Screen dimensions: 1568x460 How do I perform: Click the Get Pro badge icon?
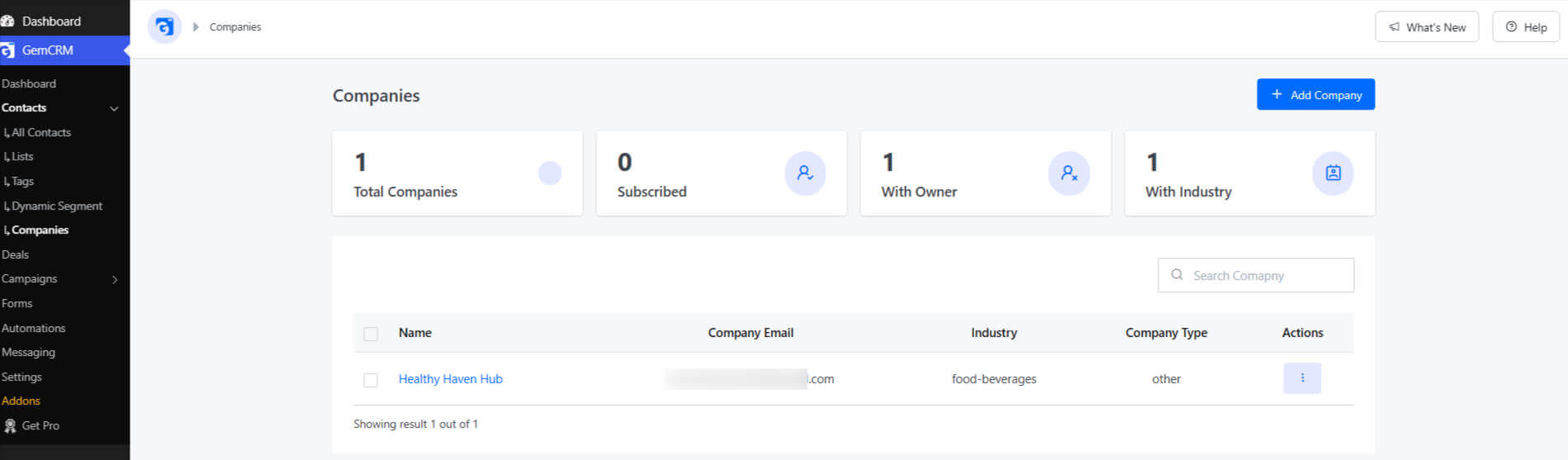[x=10, y=425]
